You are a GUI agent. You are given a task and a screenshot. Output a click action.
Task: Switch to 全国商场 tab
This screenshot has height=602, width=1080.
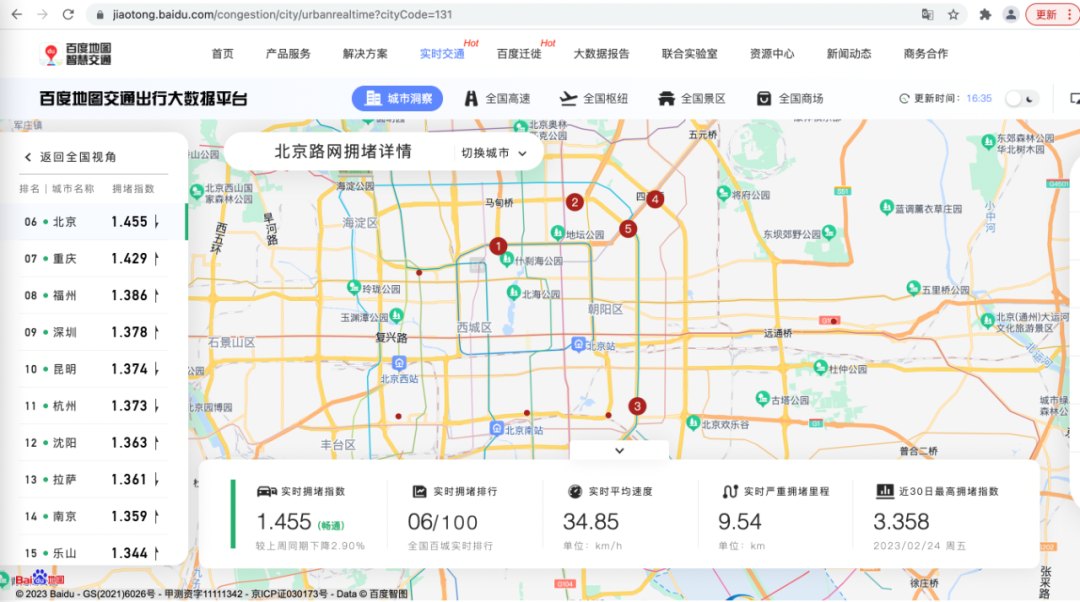tap(790, 98)
